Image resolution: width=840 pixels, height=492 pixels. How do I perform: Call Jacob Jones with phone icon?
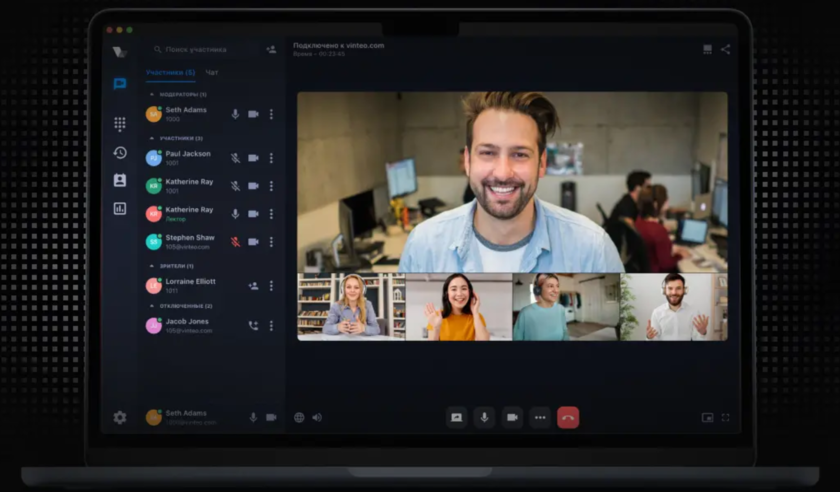253,325
